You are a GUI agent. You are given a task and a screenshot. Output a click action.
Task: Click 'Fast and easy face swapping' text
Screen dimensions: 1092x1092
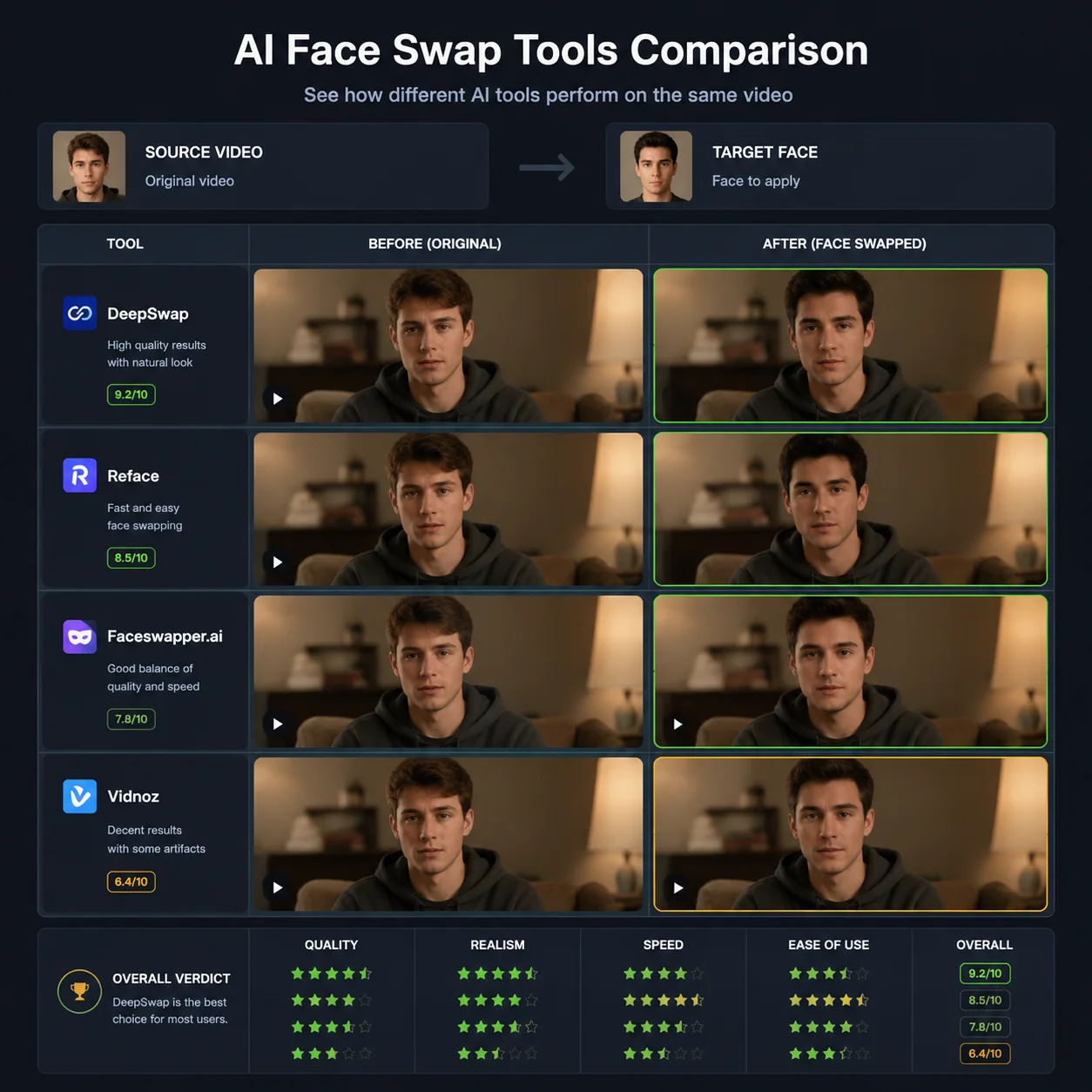pos(145,516)
